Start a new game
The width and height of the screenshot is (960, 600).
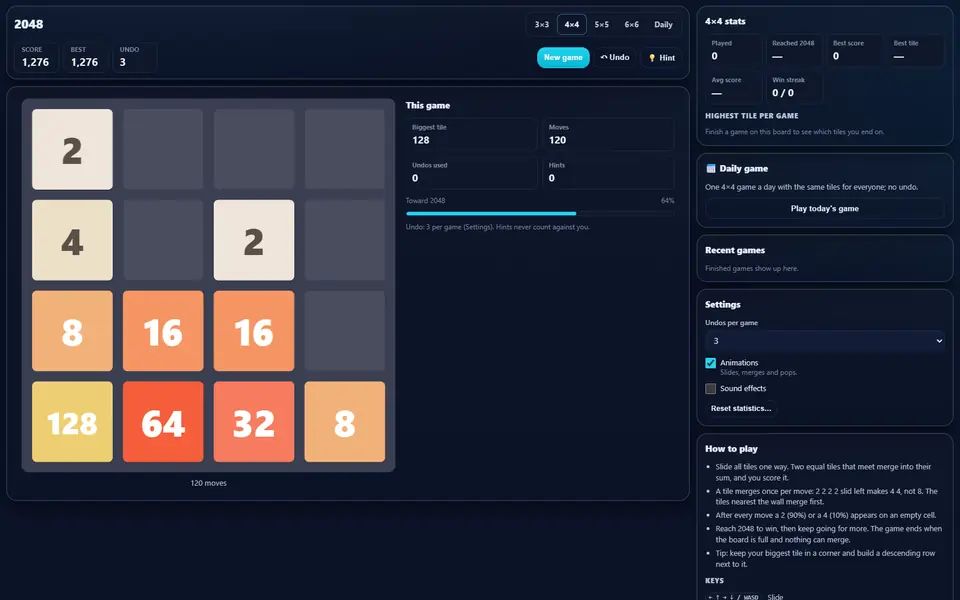coord(563,58)
